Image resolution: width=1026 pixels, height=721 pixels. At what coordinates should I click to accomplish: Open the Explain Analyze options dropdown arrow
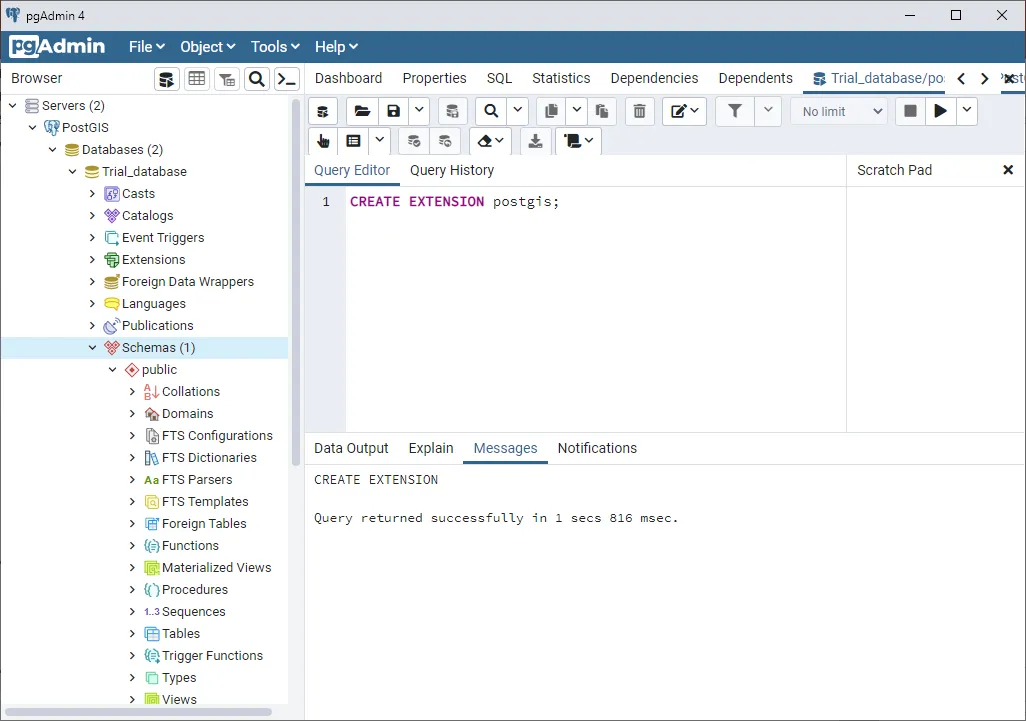point(380,141)
